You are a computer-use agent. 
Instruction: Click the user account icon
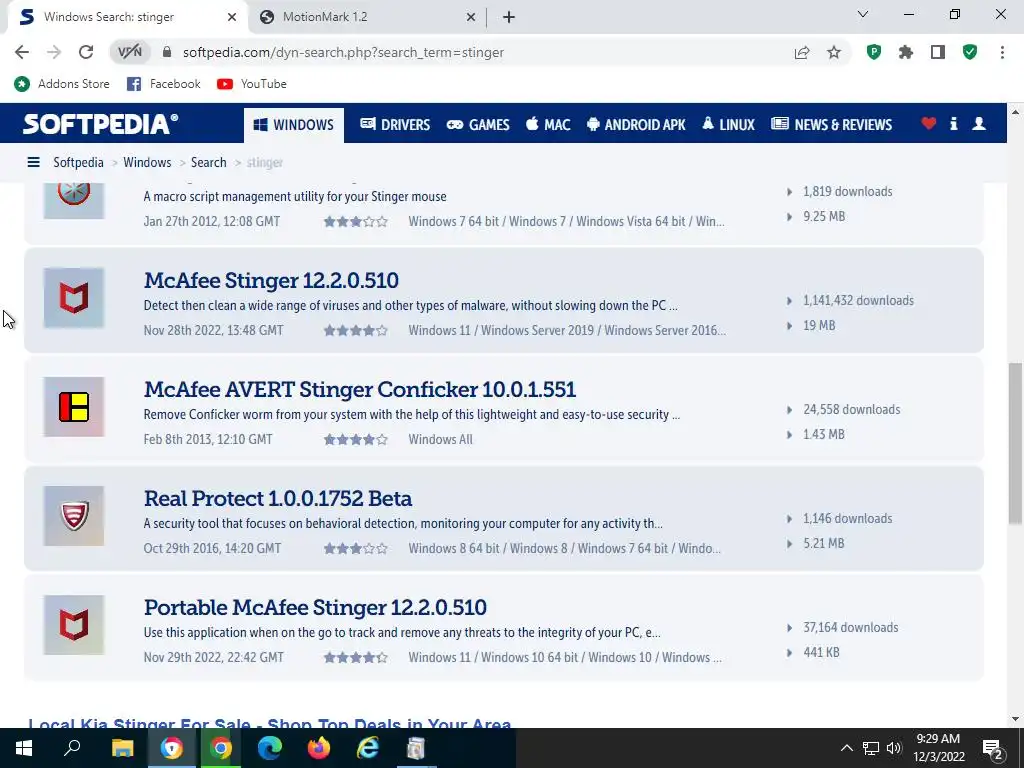pyautogui.click(x=978, y=123)
